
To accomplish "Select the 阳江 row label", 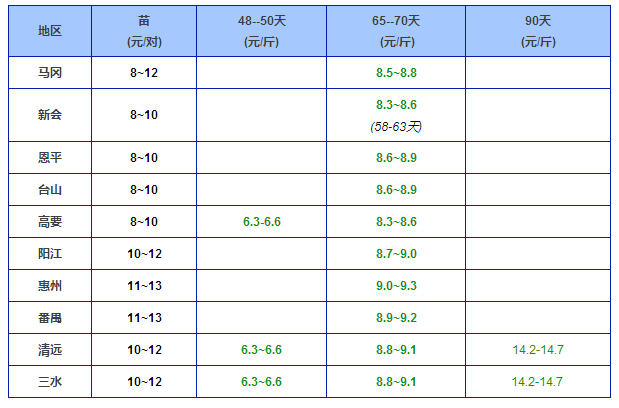I will click(x=50, y=253).
